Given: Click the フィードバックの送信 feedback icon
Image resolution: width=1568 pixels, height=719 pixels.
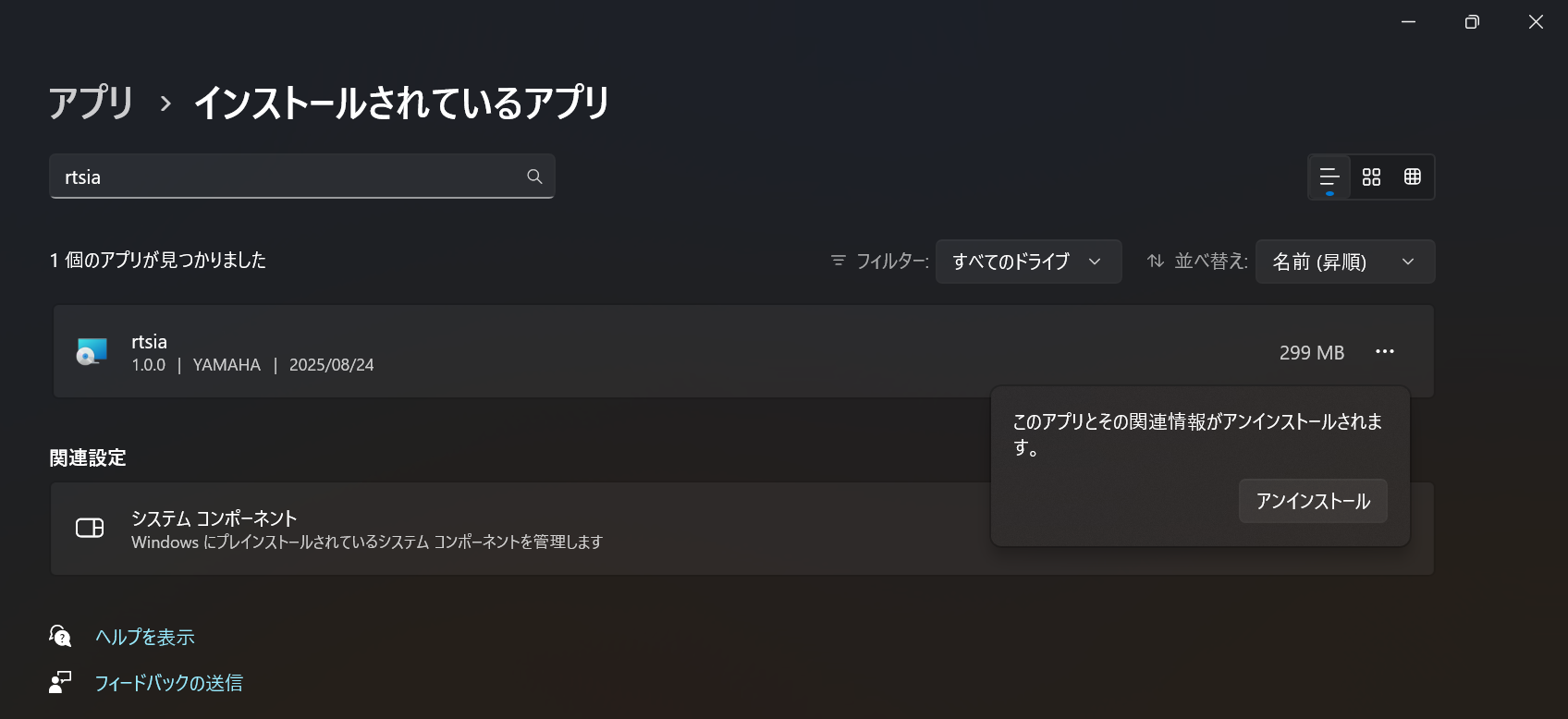Looking at the screenshot, I should click(x=59, y=682).
